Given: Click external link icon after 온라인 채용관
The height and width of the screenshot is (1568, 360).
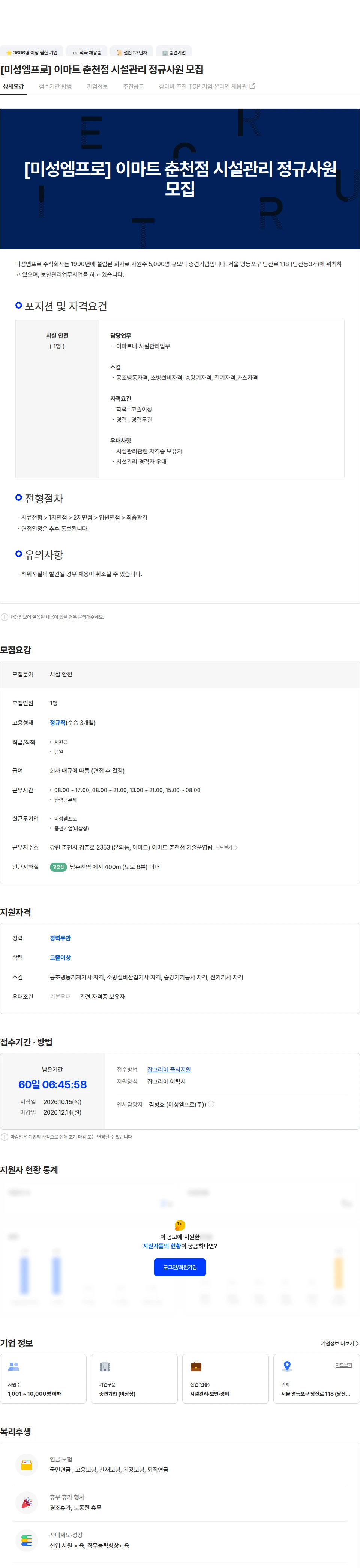Looking at the screenshot, I should pos(252,86).
